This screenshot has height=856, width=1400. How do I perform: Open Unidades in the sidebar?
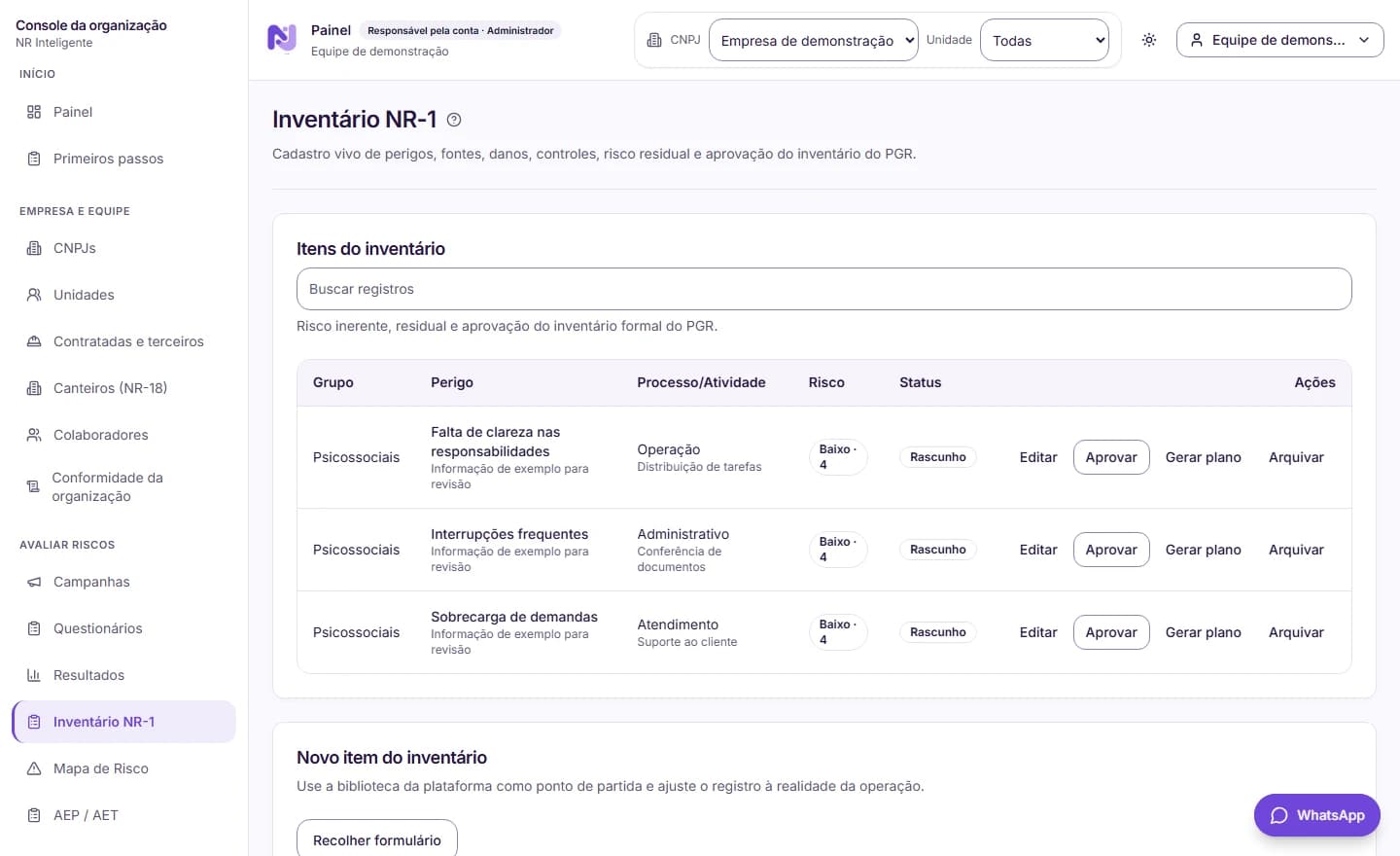(124, 295)
